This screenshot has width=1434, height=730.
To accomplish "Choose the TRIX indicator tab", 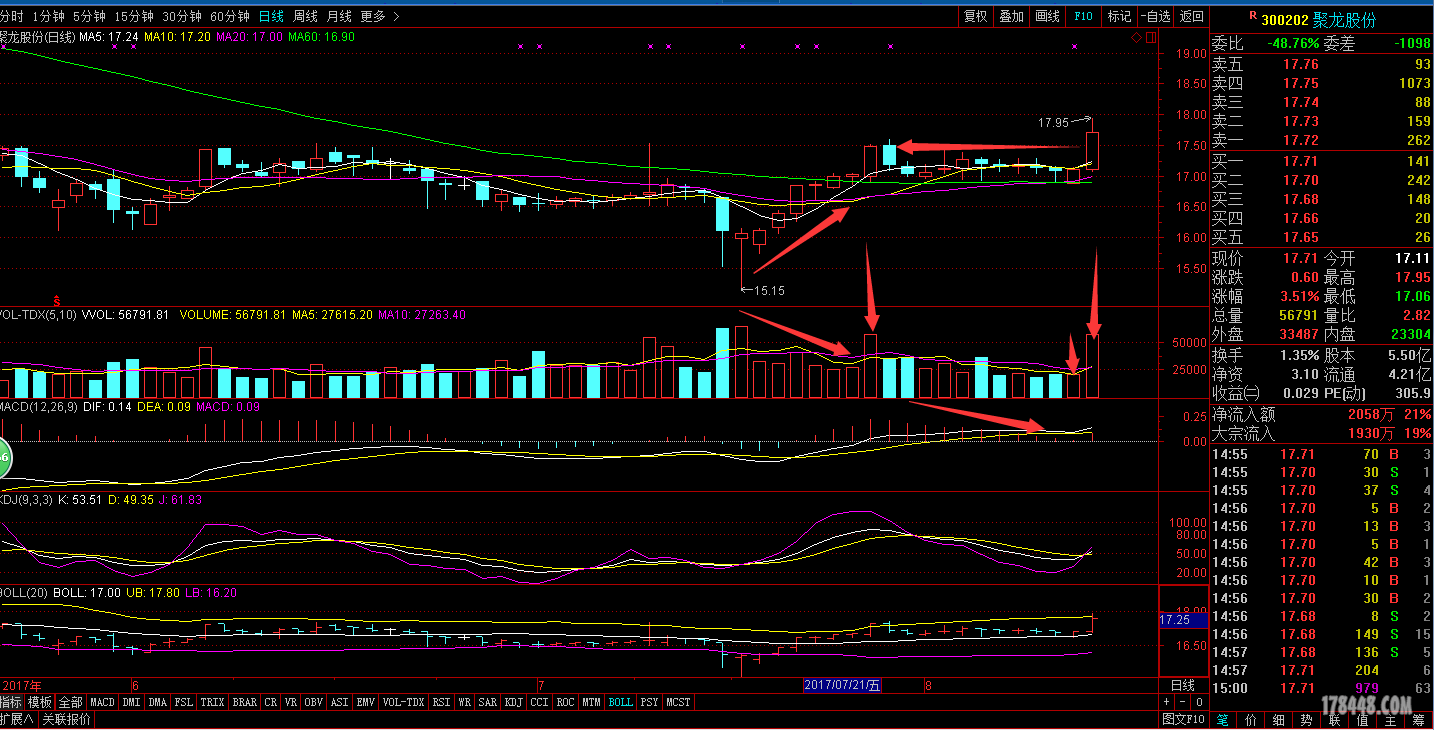I will click(212, 702).
